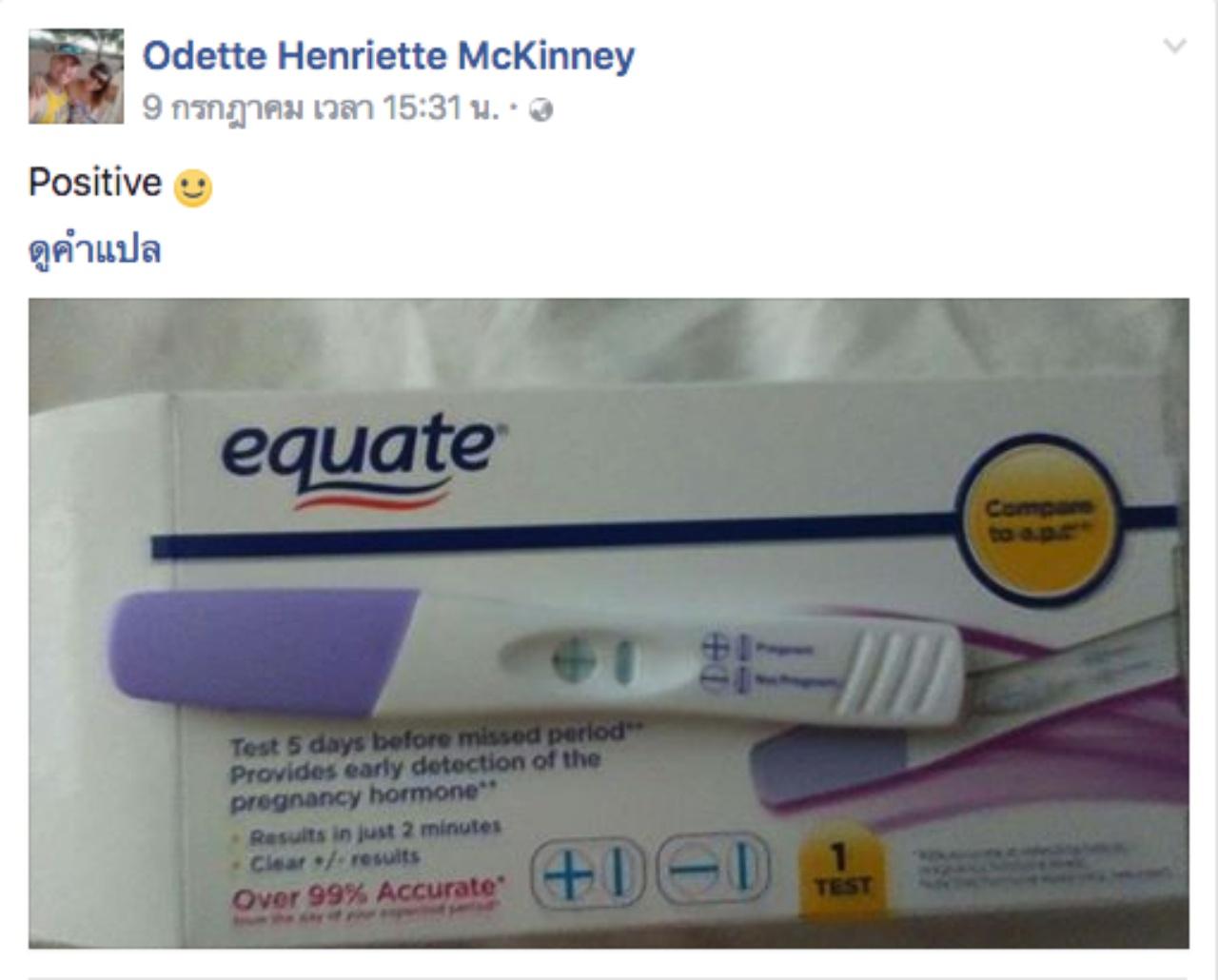
Task: Click the equate brand logo in photo
Action: tap(363, 458)
